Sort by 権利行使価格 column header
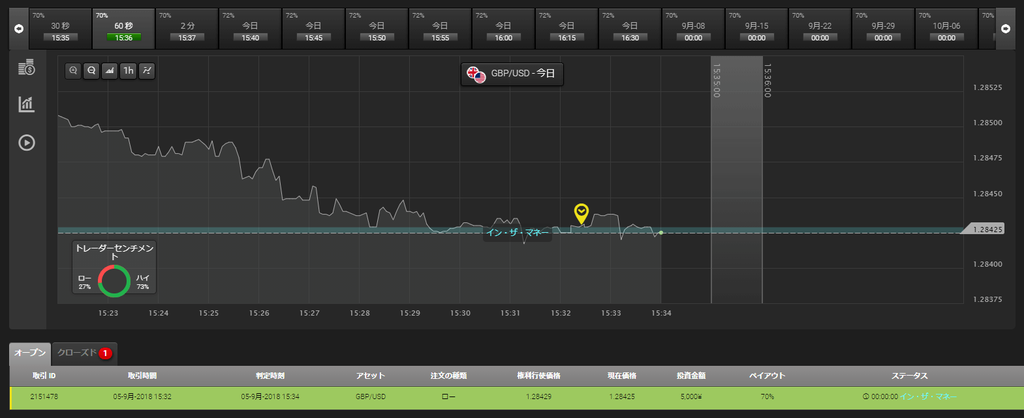This screenshot has height=418, width=1024. tap(539, 376)
